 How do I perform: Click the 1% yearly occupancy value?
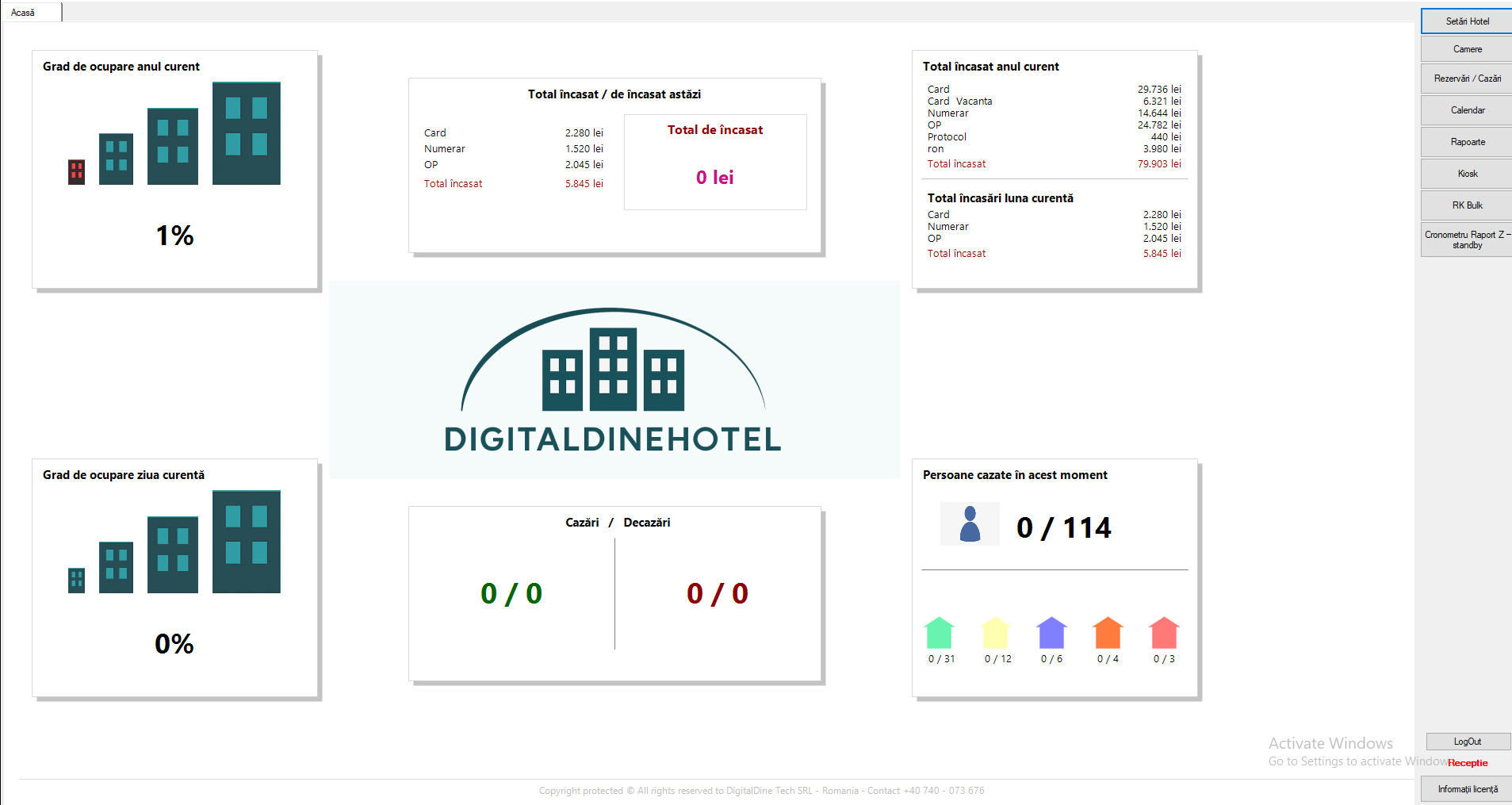click(174, 236)
